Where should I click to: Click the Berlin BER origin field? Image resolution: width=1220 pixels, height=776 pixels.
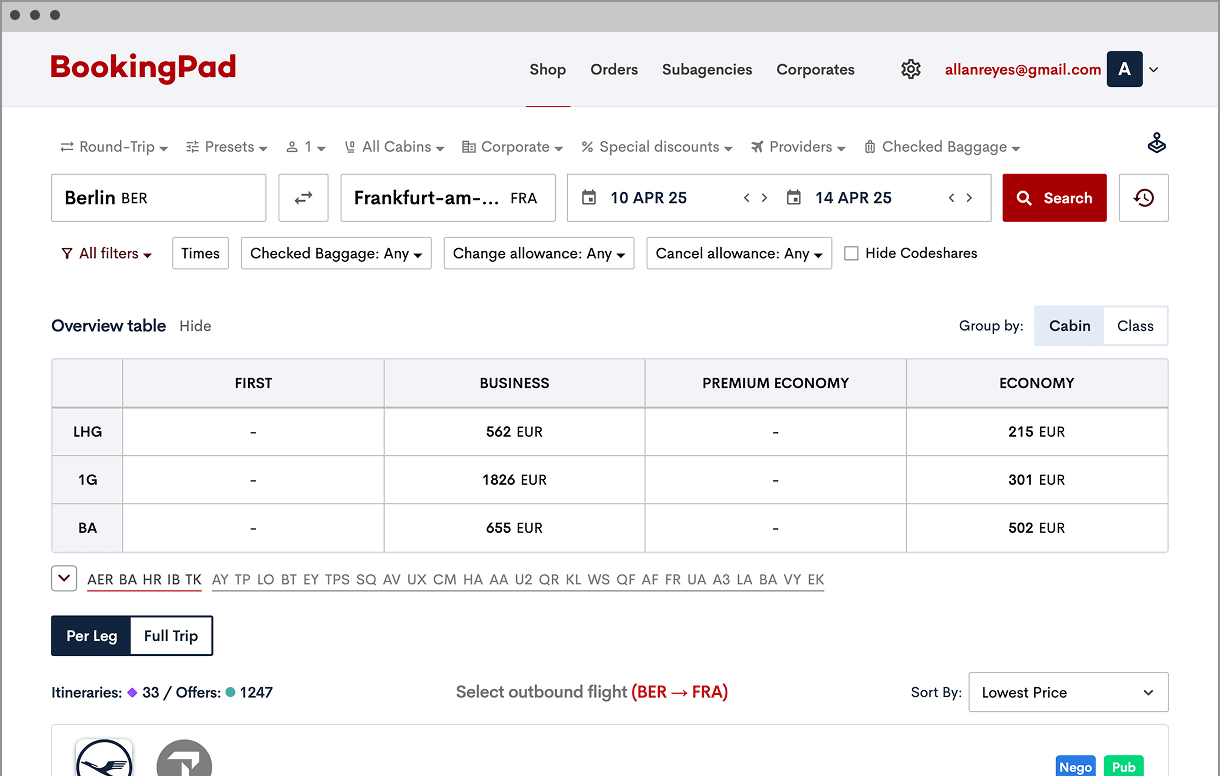159,198
